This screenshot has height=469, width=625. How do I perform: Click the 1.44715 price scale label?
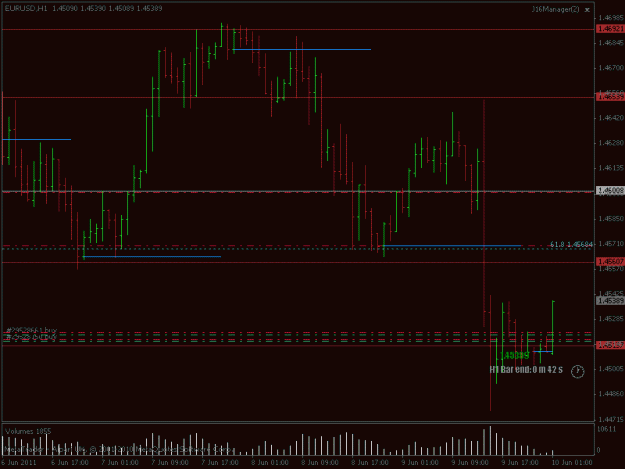pos(611,419)
